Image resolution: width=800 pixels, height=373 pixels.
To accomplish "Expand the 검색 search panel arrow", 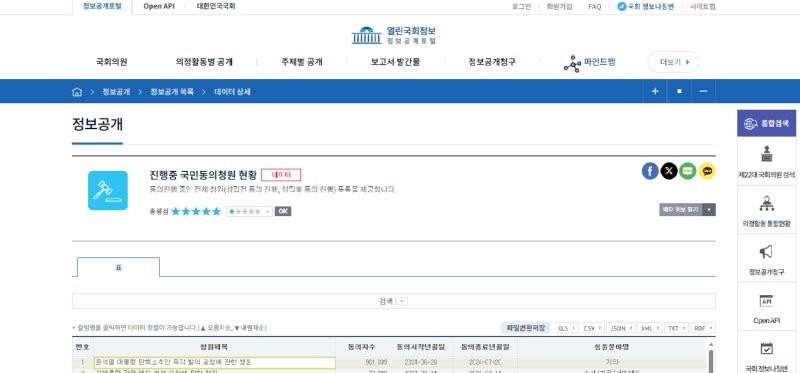I will click(402, 301).
